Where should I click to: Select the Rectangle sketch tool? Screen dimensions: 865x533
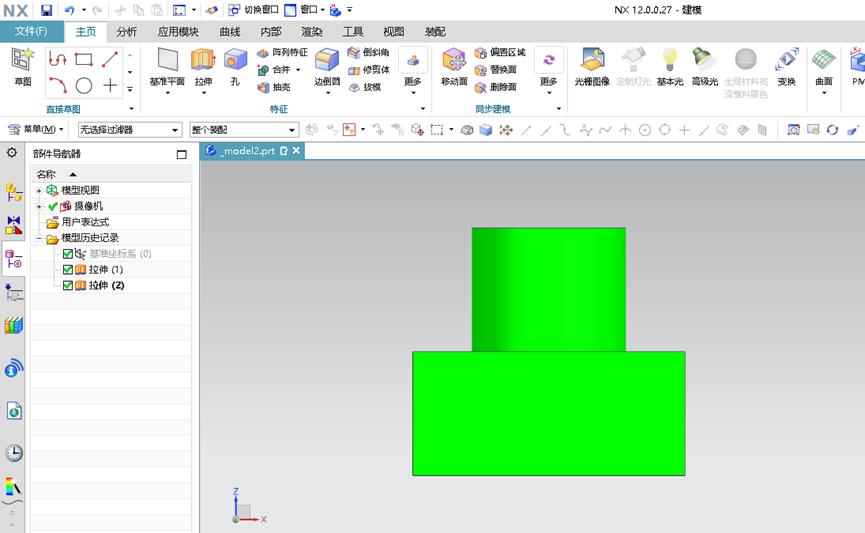pos(84,58)
